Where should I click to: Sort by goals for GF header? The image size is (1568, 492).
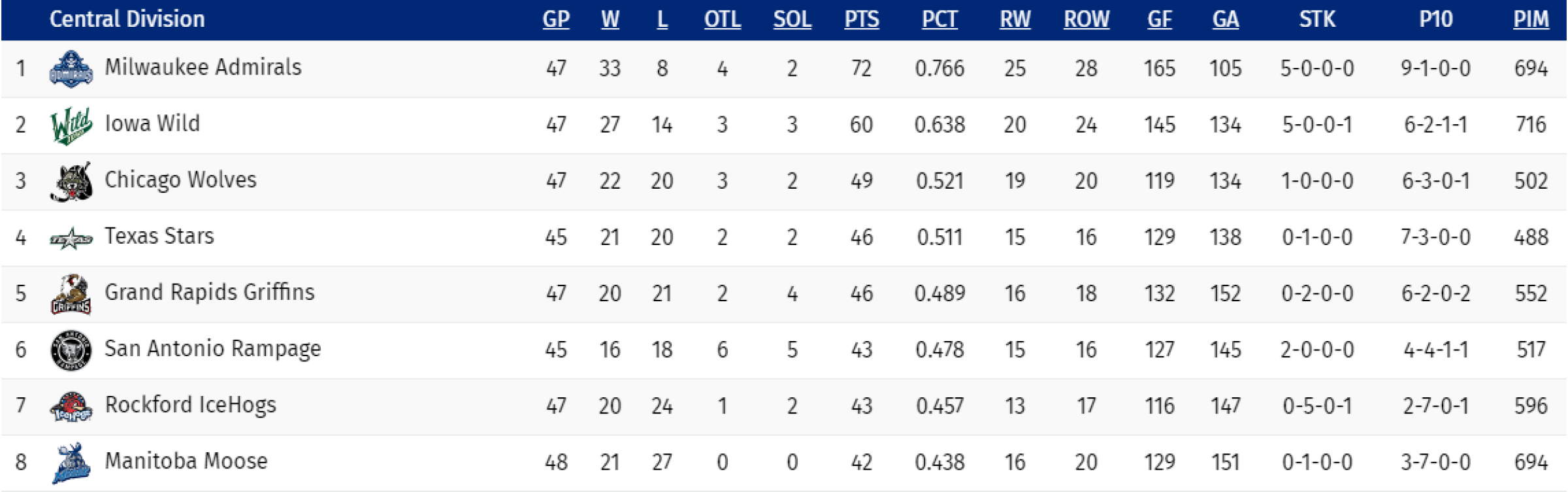(1160, 20)
